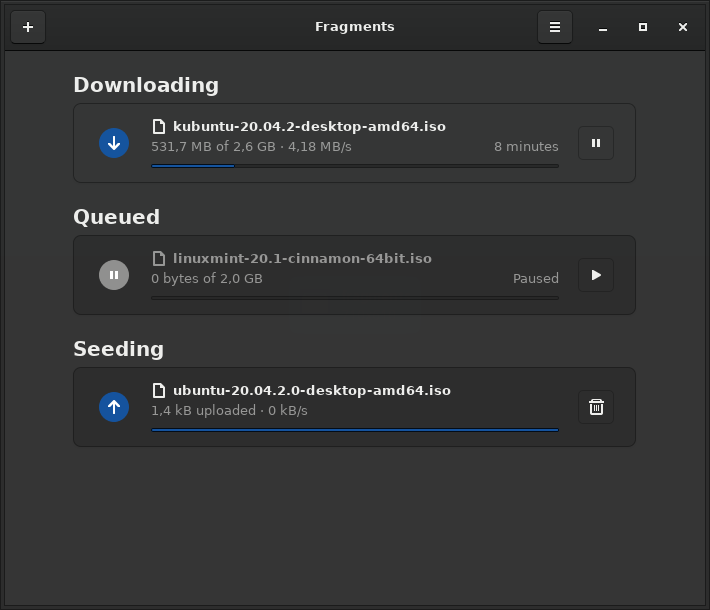Click the kubuntu file document icon
The height and width of the screenshot is (610, 710).
click(159, 126)
